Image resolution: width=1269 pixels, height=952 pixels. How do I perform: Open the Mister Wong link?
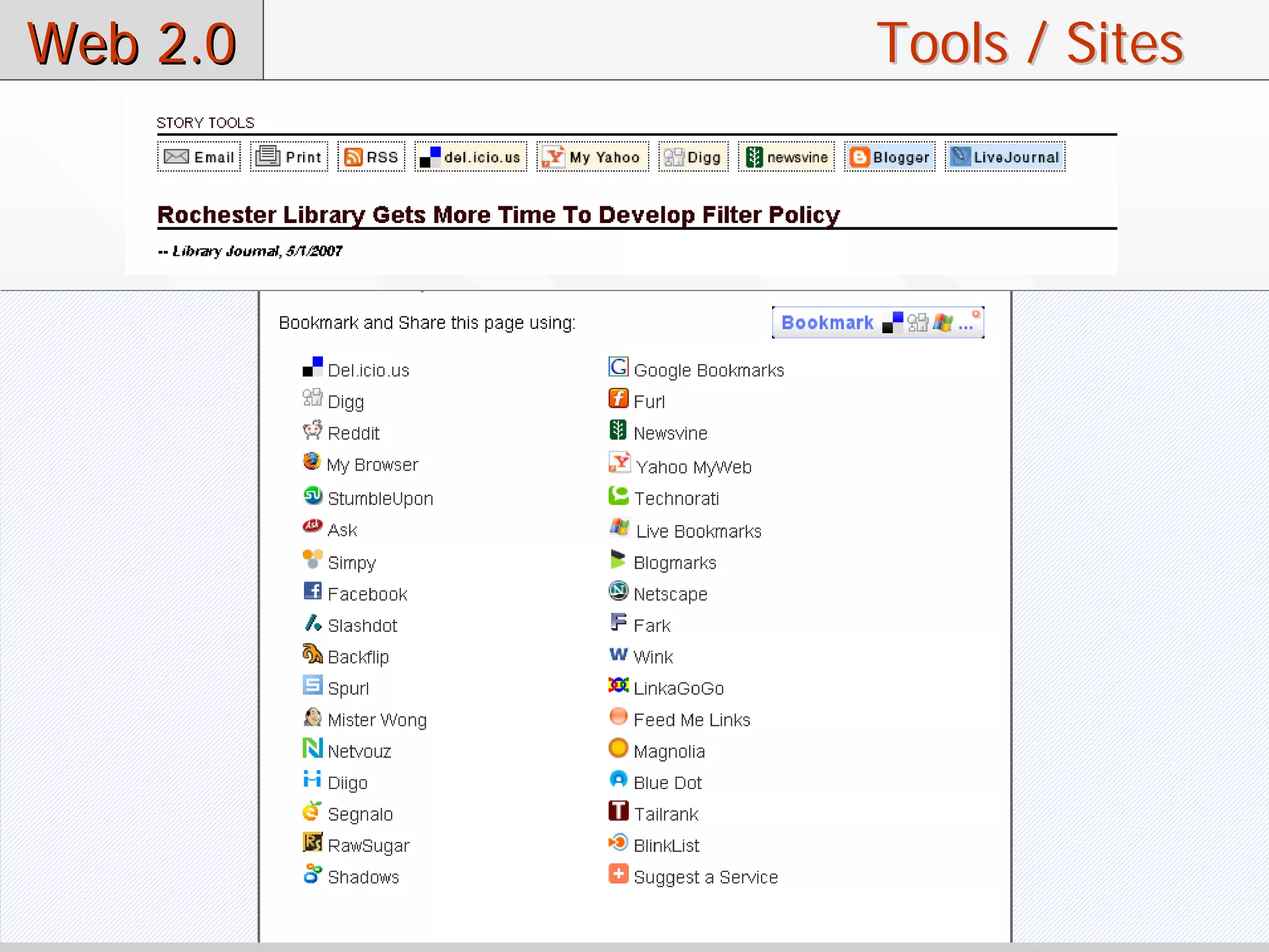click(377, 720)
